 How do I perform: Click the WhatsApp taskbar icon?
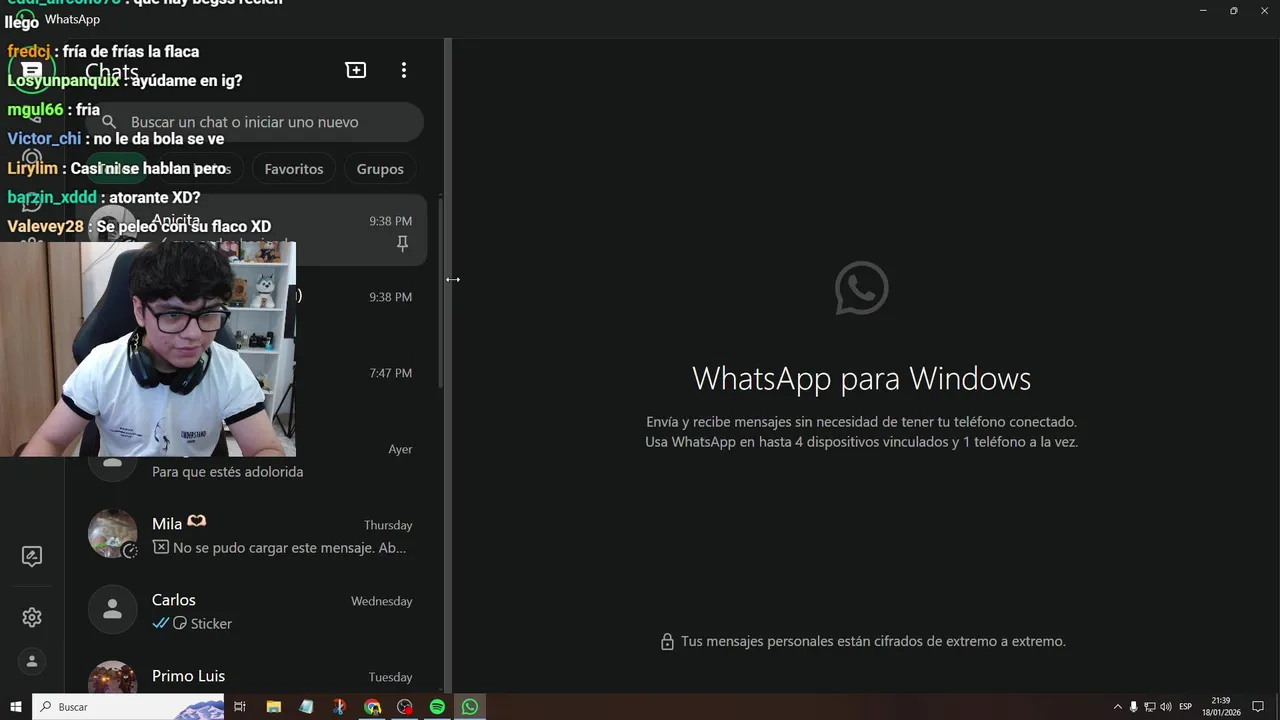tap(470, 707)
